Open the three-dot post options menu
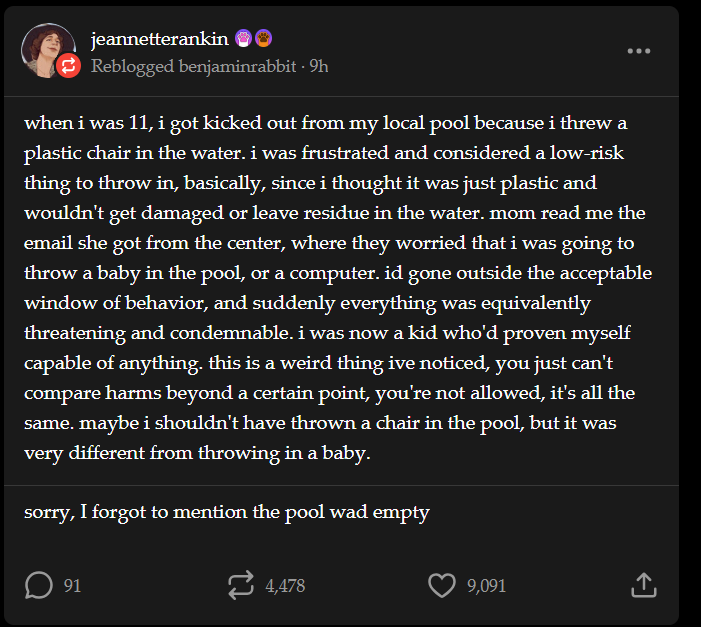The image size is (701, 627). tap(638, 51)
